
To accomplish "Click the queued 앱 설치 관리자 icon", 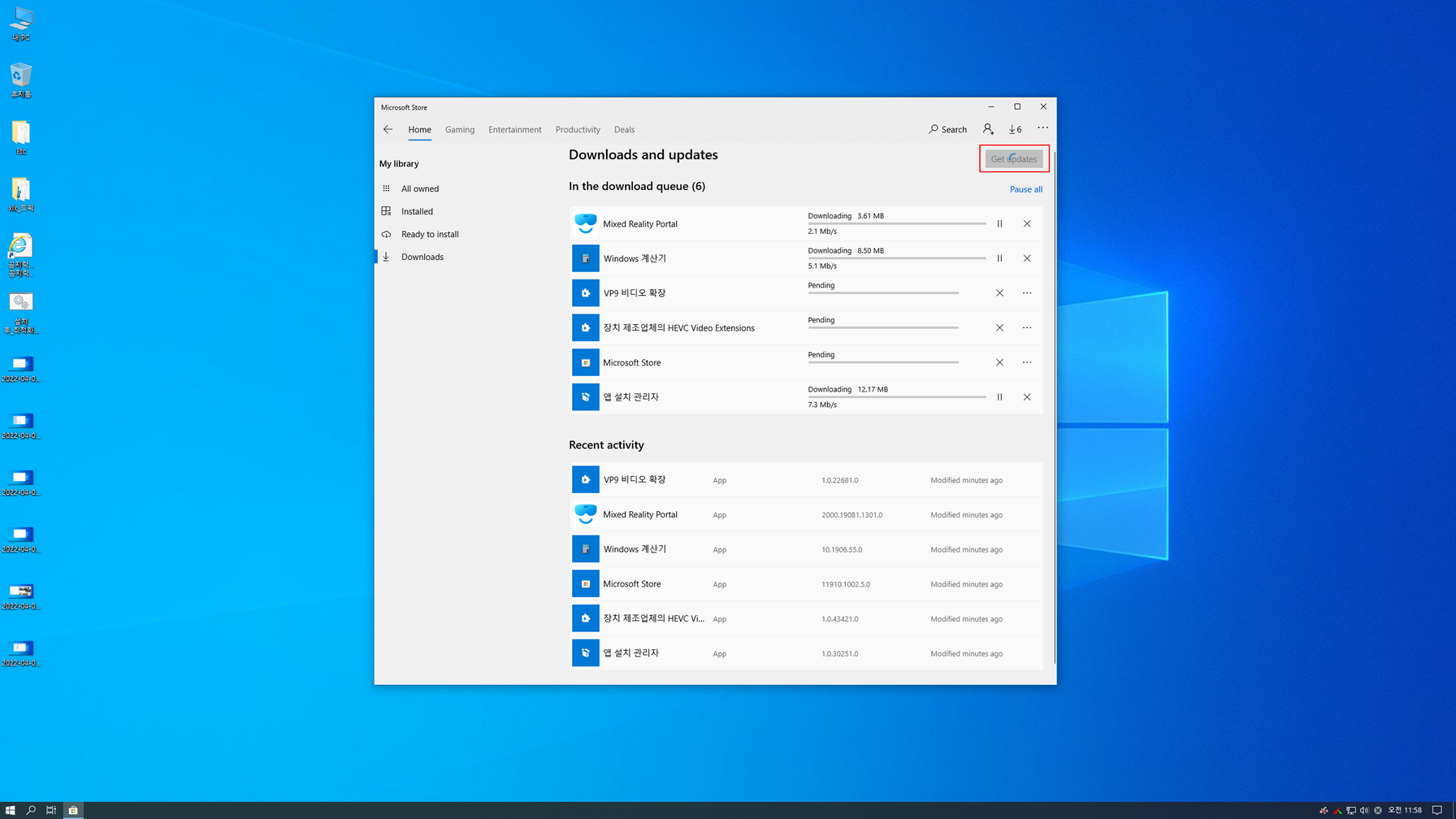I will click(586, 397).
